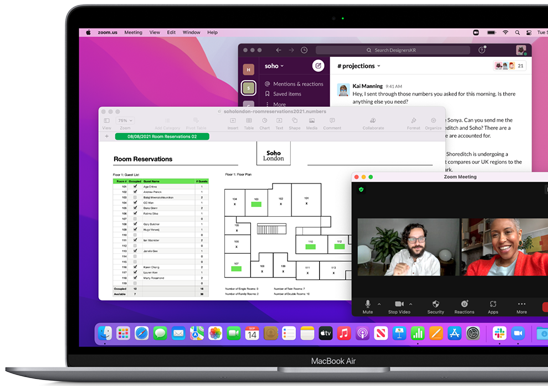This screenshot has width=548, height=386.
Task: Expand the soho workspace dropdown
Action: (274, 66)
